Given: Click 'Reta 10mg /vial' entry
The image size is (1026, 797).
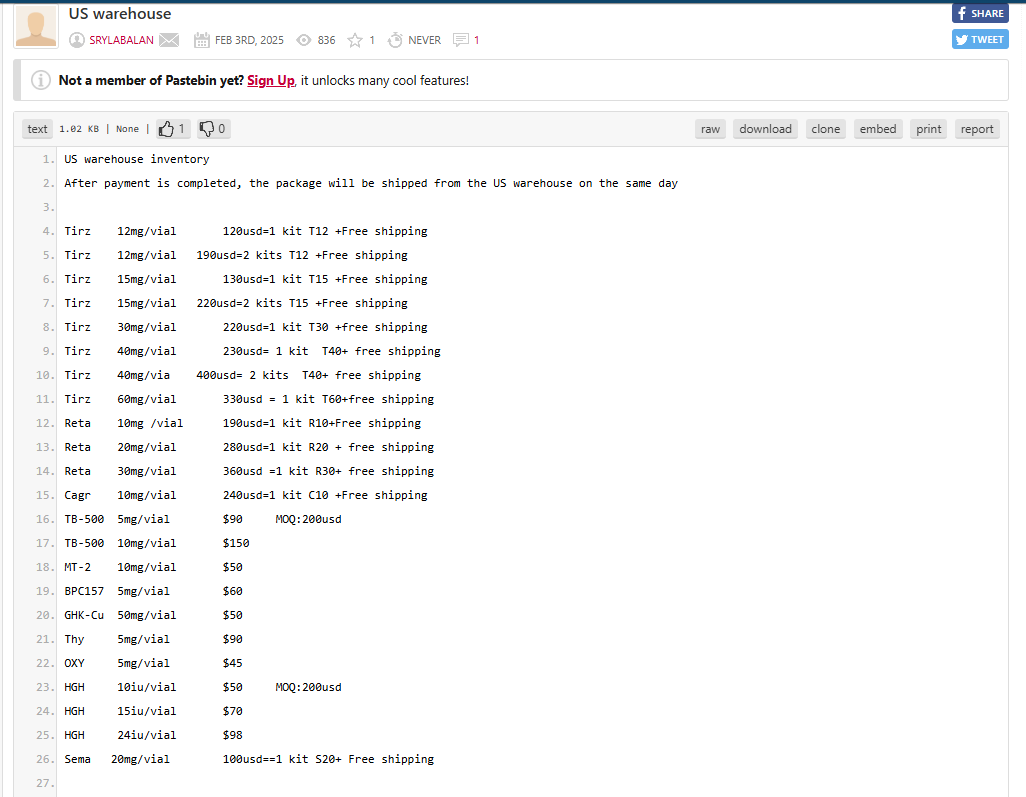Looking at the screenshot, I should click(x=124, y=423).
